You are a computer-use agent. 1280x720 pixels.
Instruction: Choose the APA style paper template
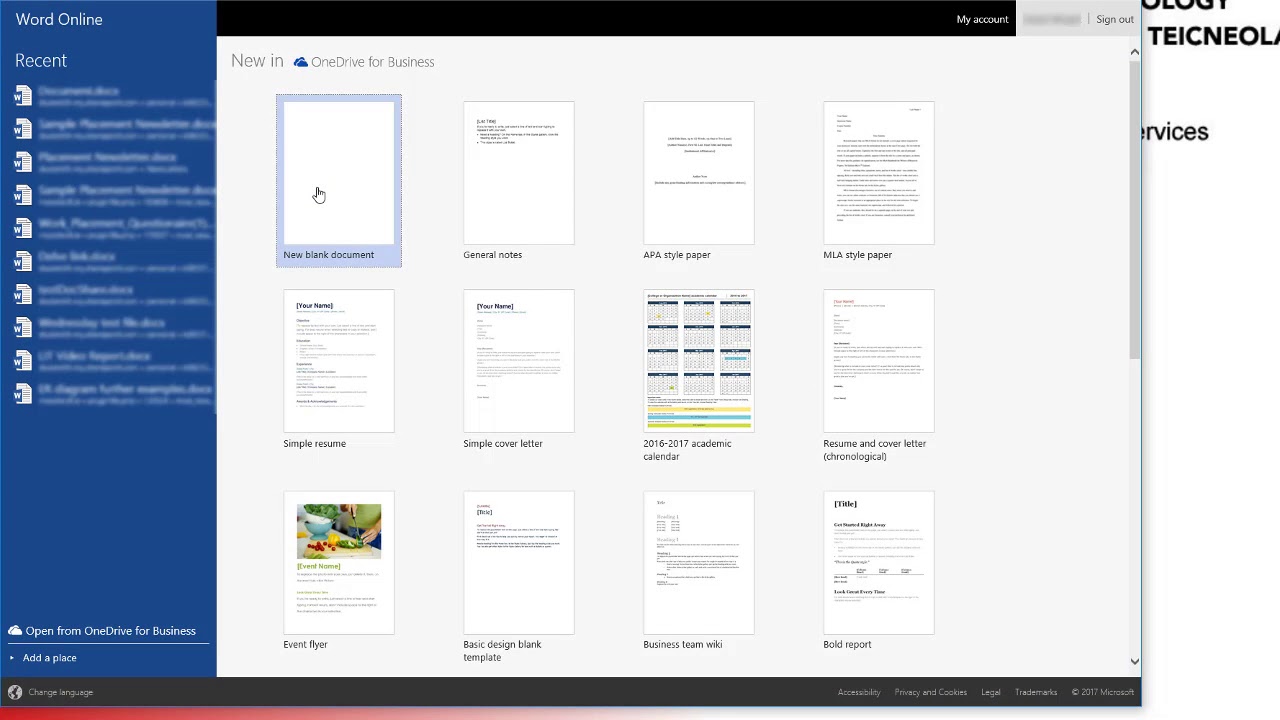point(699,173)
